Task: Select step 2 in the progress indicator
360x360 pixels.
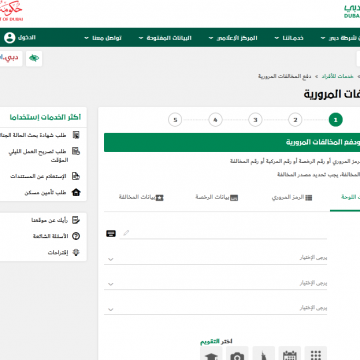Action: (x=295, y=120)
